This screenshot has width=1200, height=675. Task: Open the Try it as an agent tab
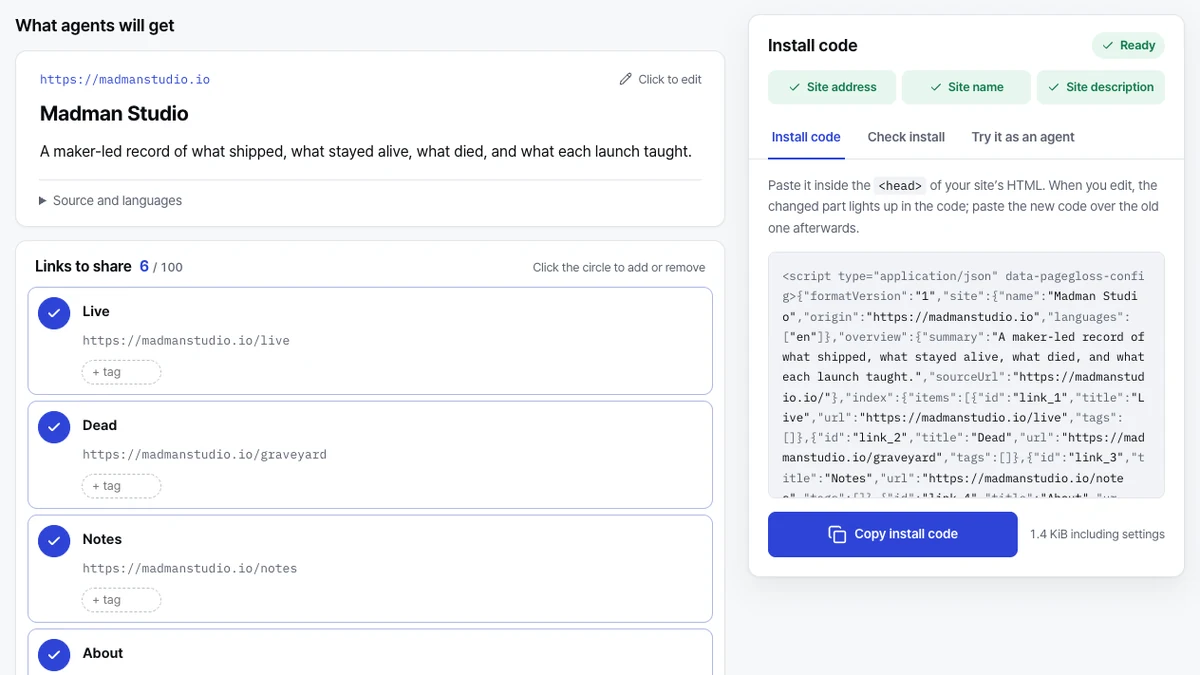[1023, 137]
